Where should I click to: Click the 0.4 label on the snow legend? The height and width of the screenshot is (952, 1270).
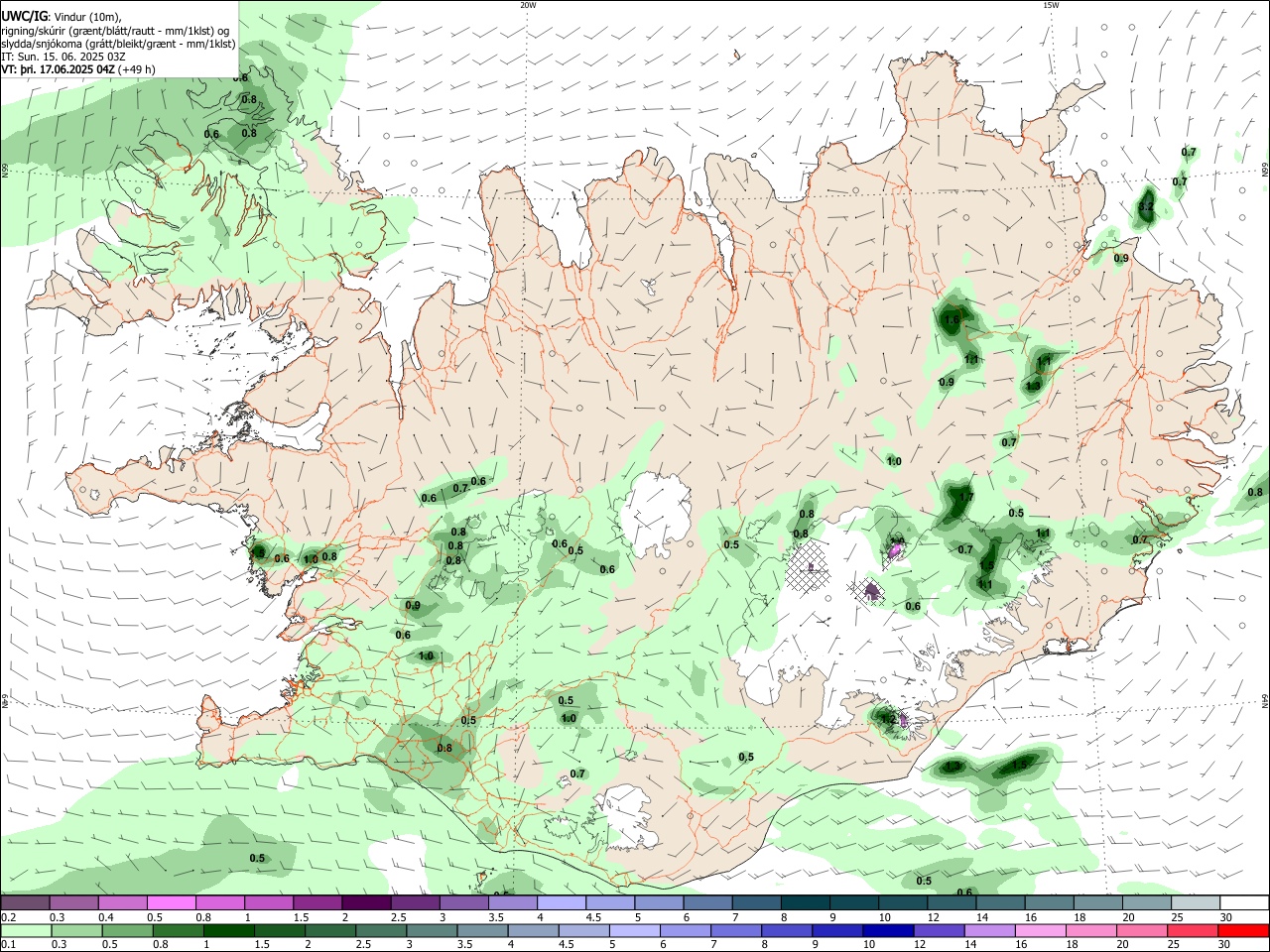[106, 918]
